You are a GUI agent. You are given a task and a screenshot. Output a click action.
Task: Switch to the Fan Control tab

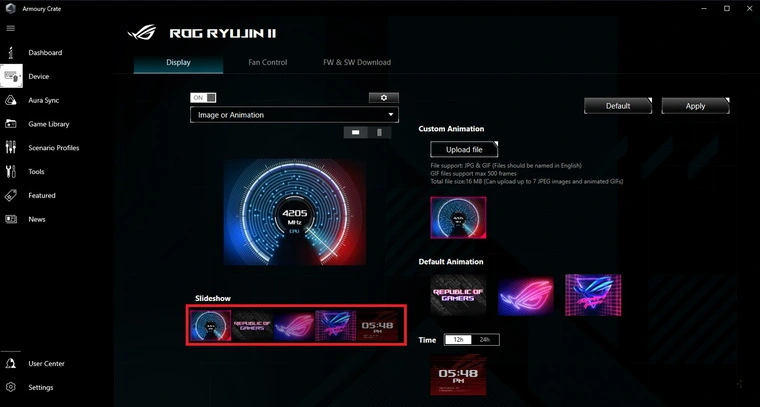(267, 62)
